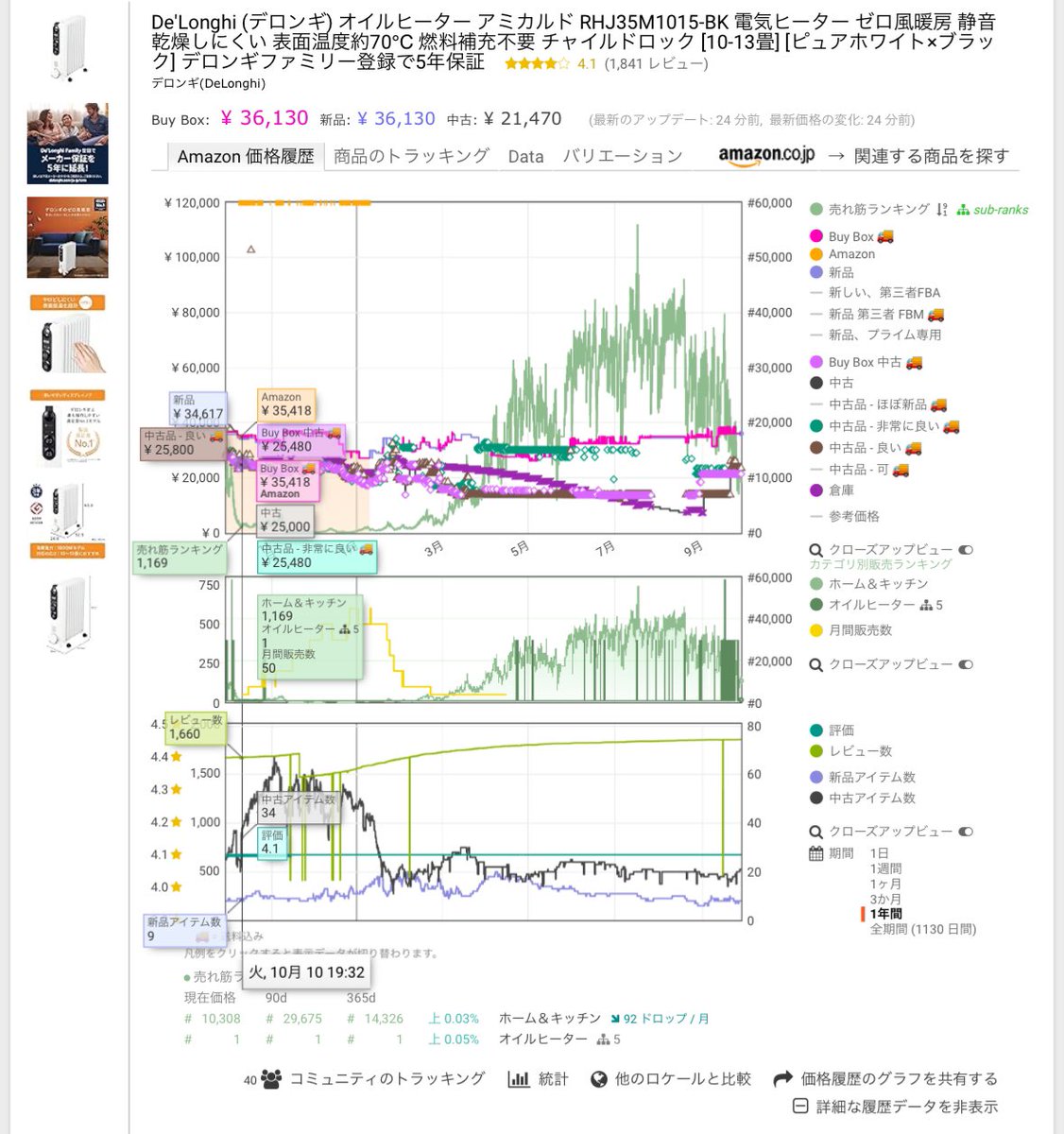
Task: Toggle the 参考価格 legend entry
Action: [x=845, y=517]
